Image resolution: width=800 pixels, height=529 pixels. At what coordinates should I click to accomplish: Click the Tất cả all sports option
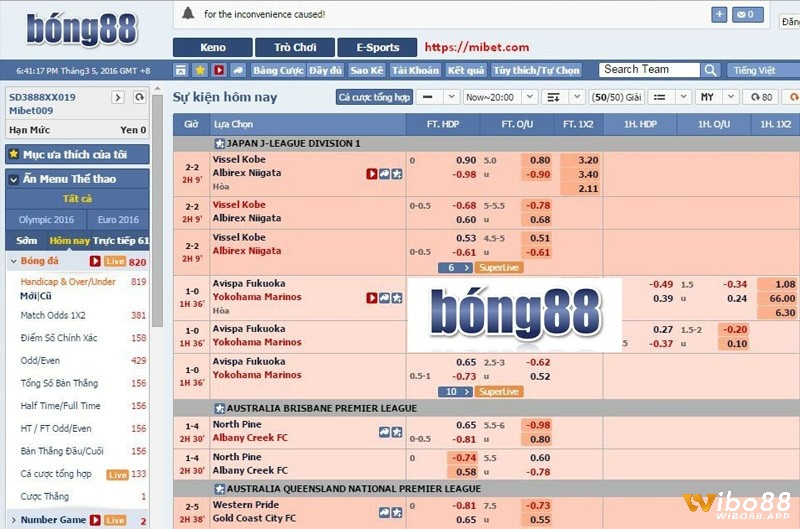tap(77, 199)
